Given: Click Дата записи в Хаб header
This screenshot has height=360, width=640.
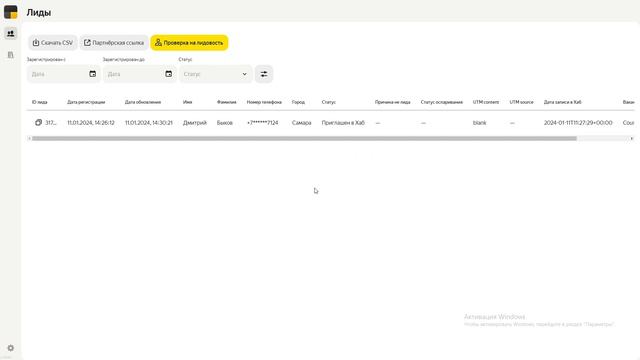Looking at the screenshot, I should tap(562, 102).
